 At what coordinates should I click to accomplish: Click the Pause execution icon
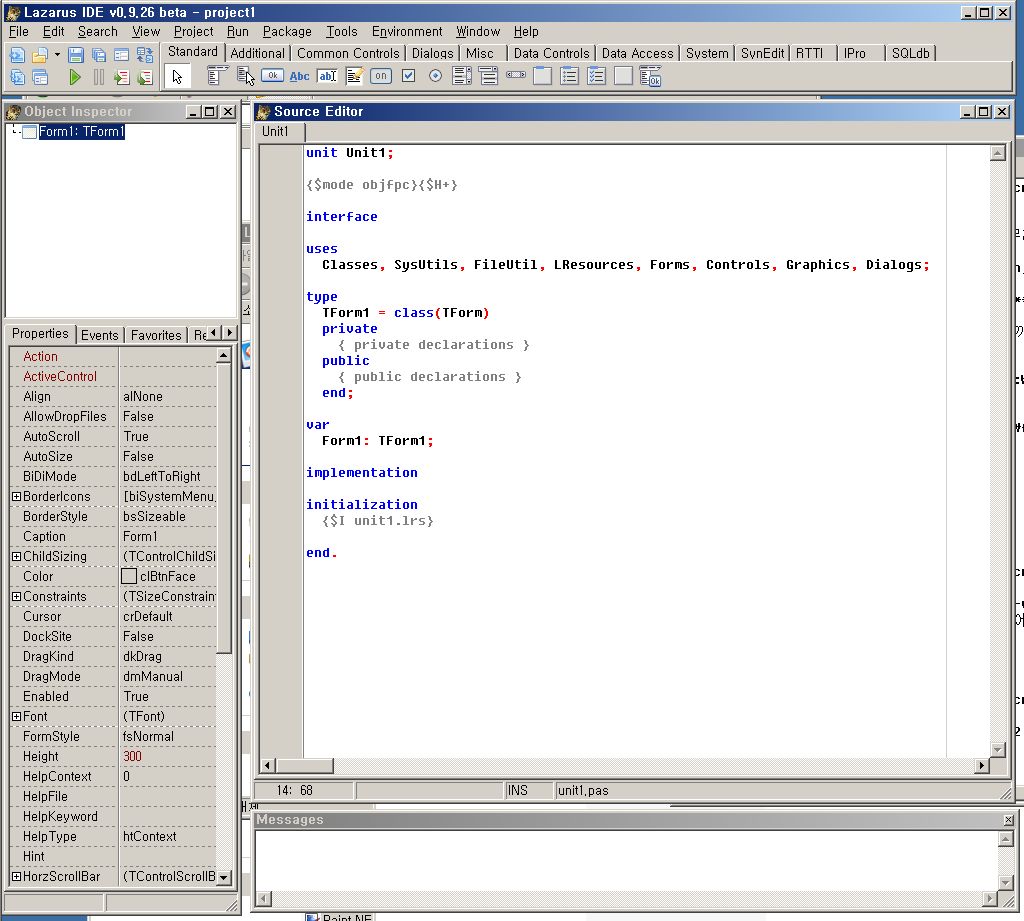[99, 77]
